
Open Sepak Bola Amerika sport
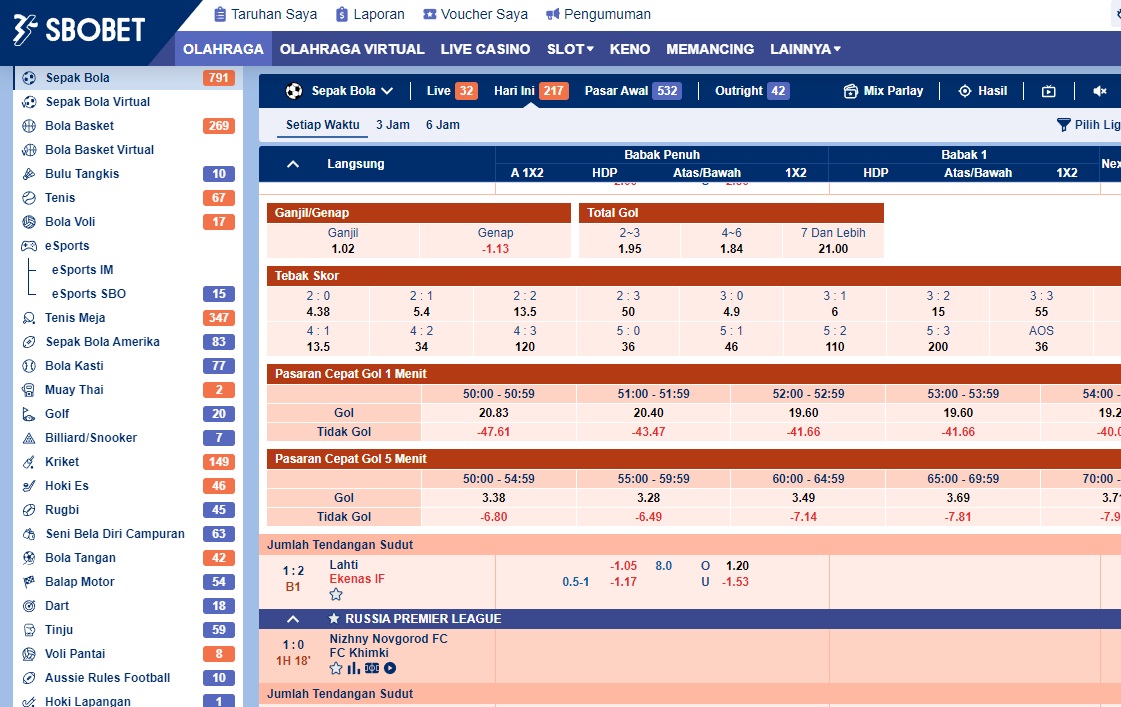point(128,342)
